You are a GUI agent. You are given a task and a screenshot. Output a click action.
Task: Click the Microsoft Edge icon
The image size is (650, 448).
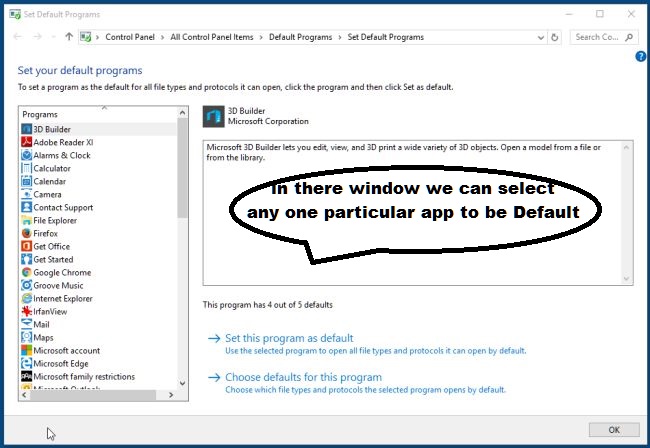coord(27,363)
